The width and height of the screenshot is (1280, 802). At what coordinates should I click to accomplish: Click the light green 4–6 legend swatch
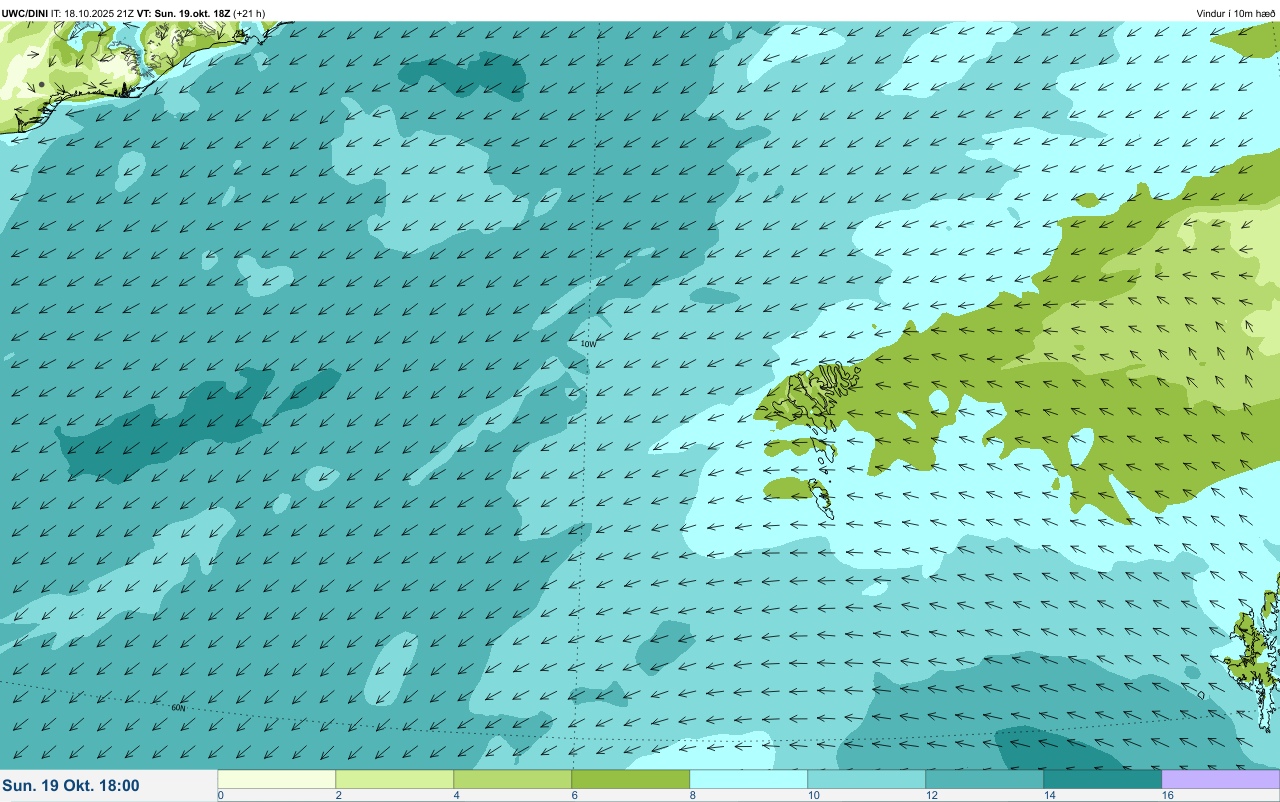tap(513, 779)
